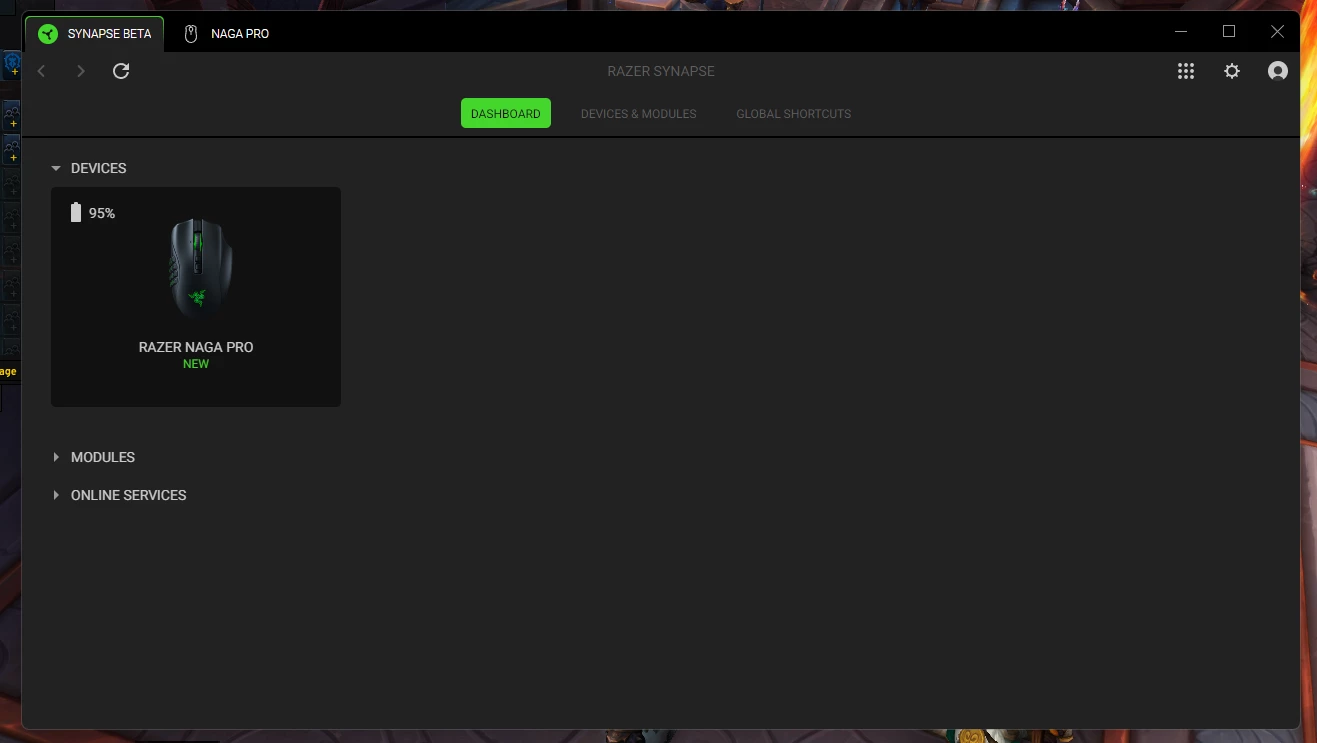Click the green NEW label
The image size is (1317, 743).
click(x=196, y=364)
